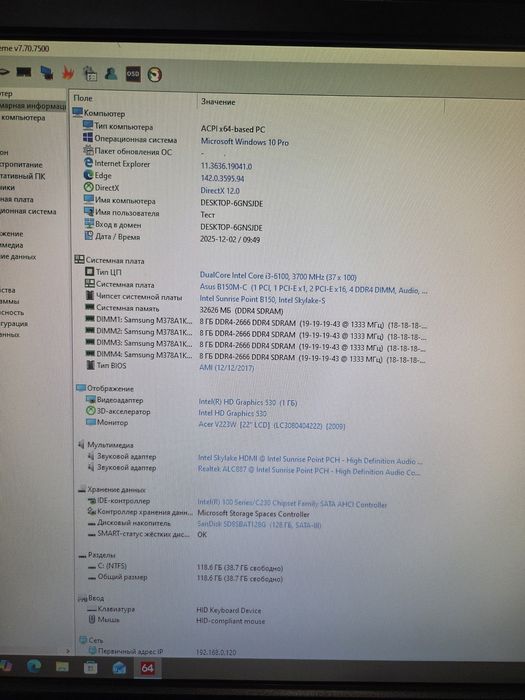
Task: Launch the system stability test flame icon
Action: click(x=68, y=73)
